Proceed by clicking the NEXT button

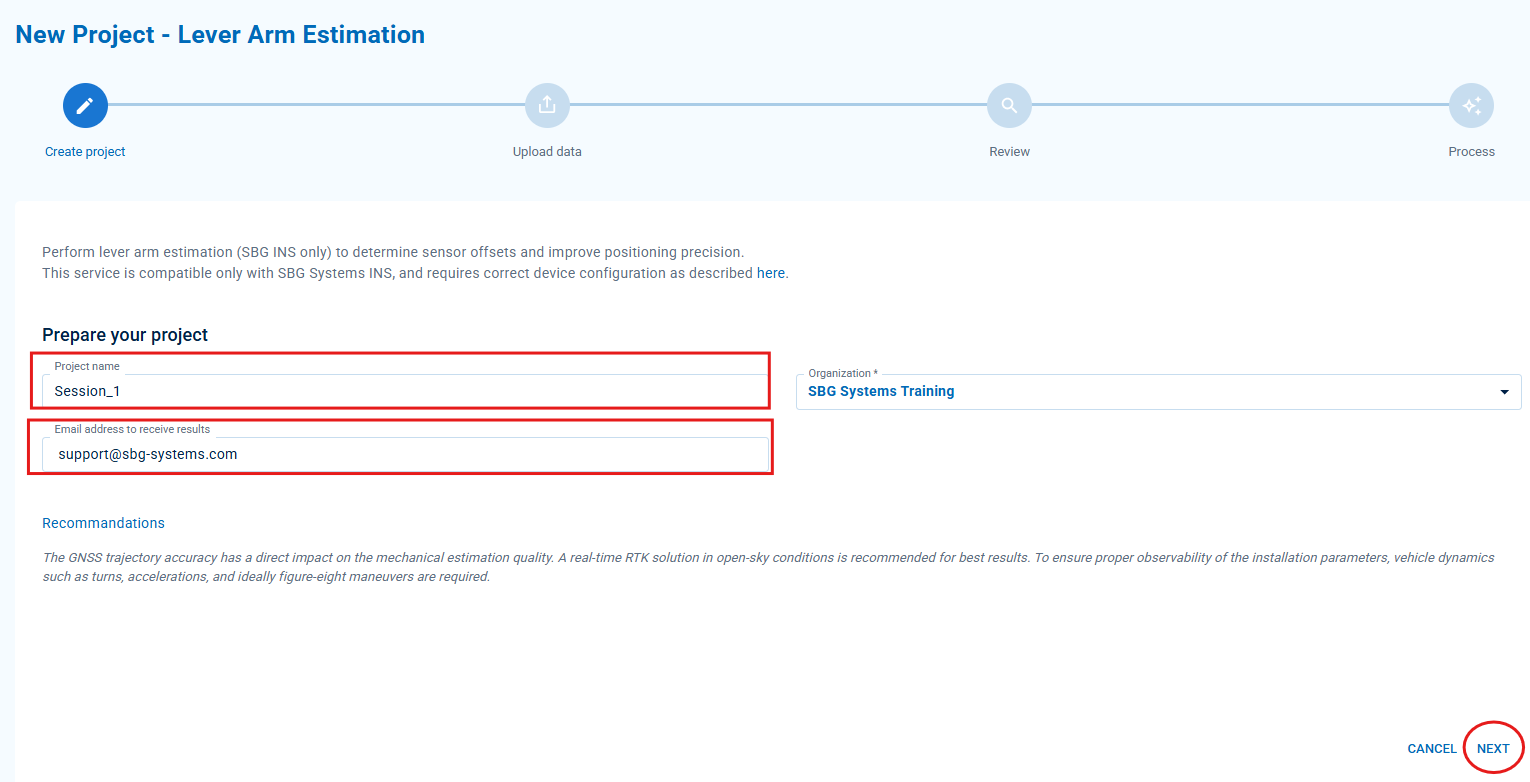[1493, 749]
